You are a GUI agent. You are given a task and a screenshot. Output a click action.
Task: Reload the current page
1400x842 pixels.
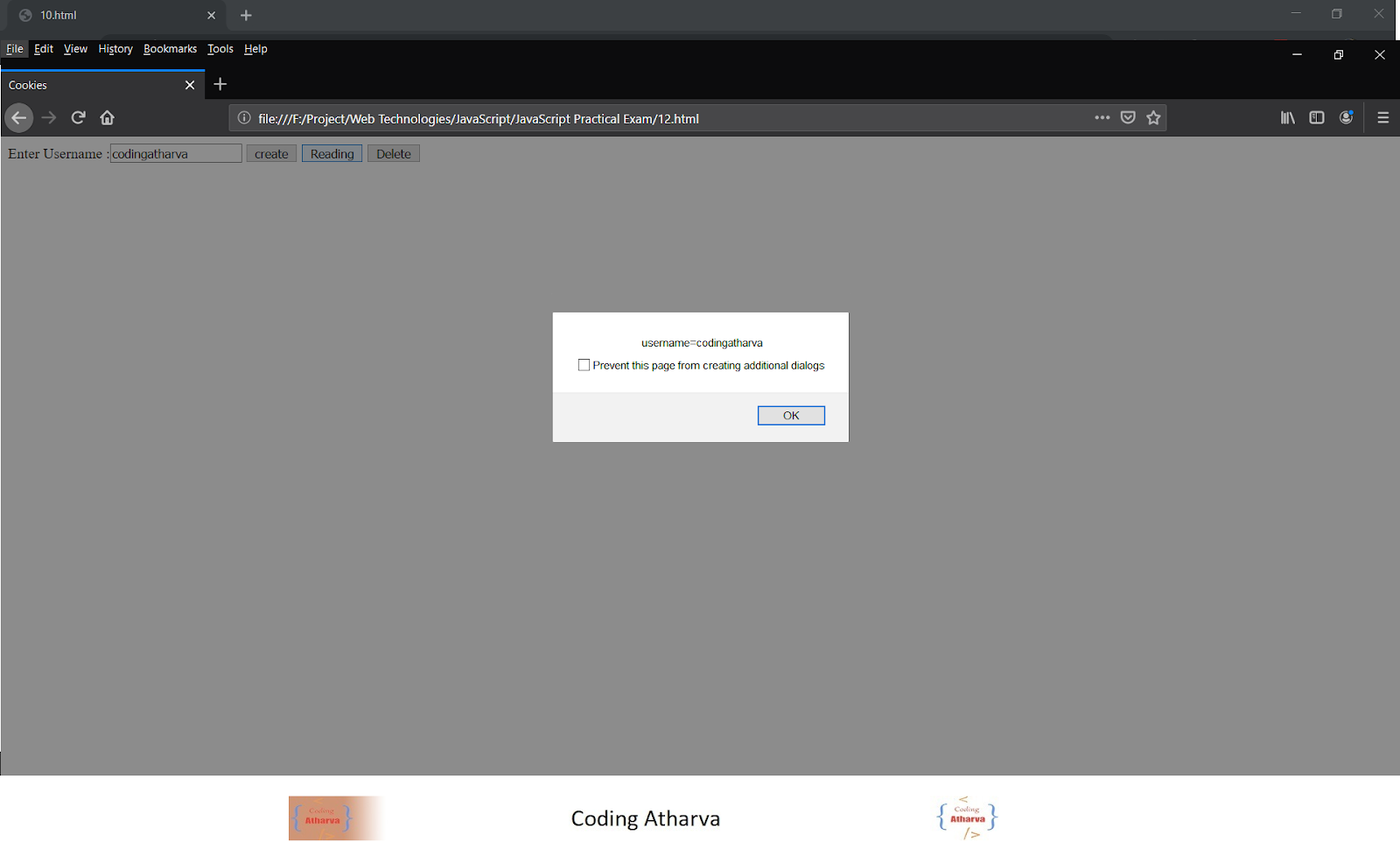click(x=78, y=117)
